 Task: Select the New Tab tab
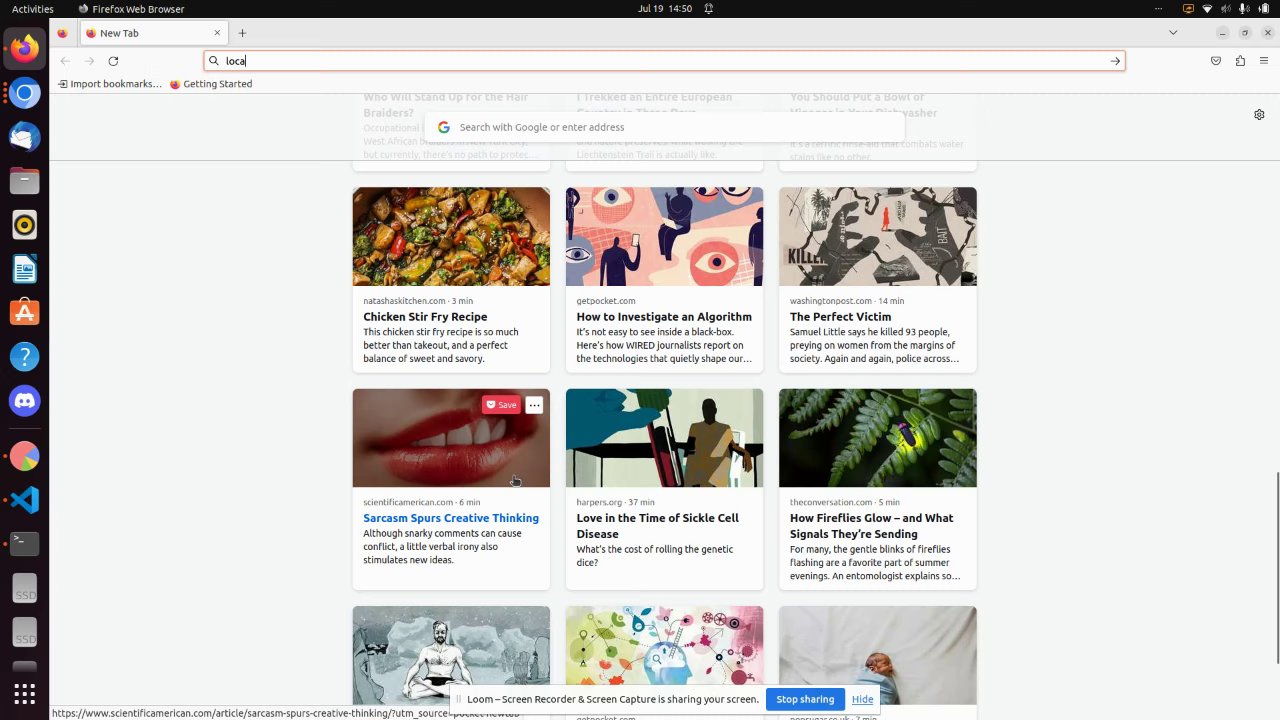152,33
